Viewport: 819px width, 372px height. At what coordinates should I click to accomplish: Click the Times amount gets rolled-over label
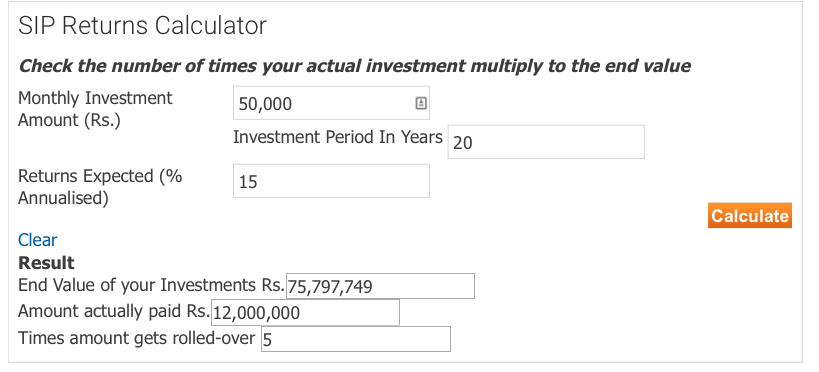click(136, 338)
